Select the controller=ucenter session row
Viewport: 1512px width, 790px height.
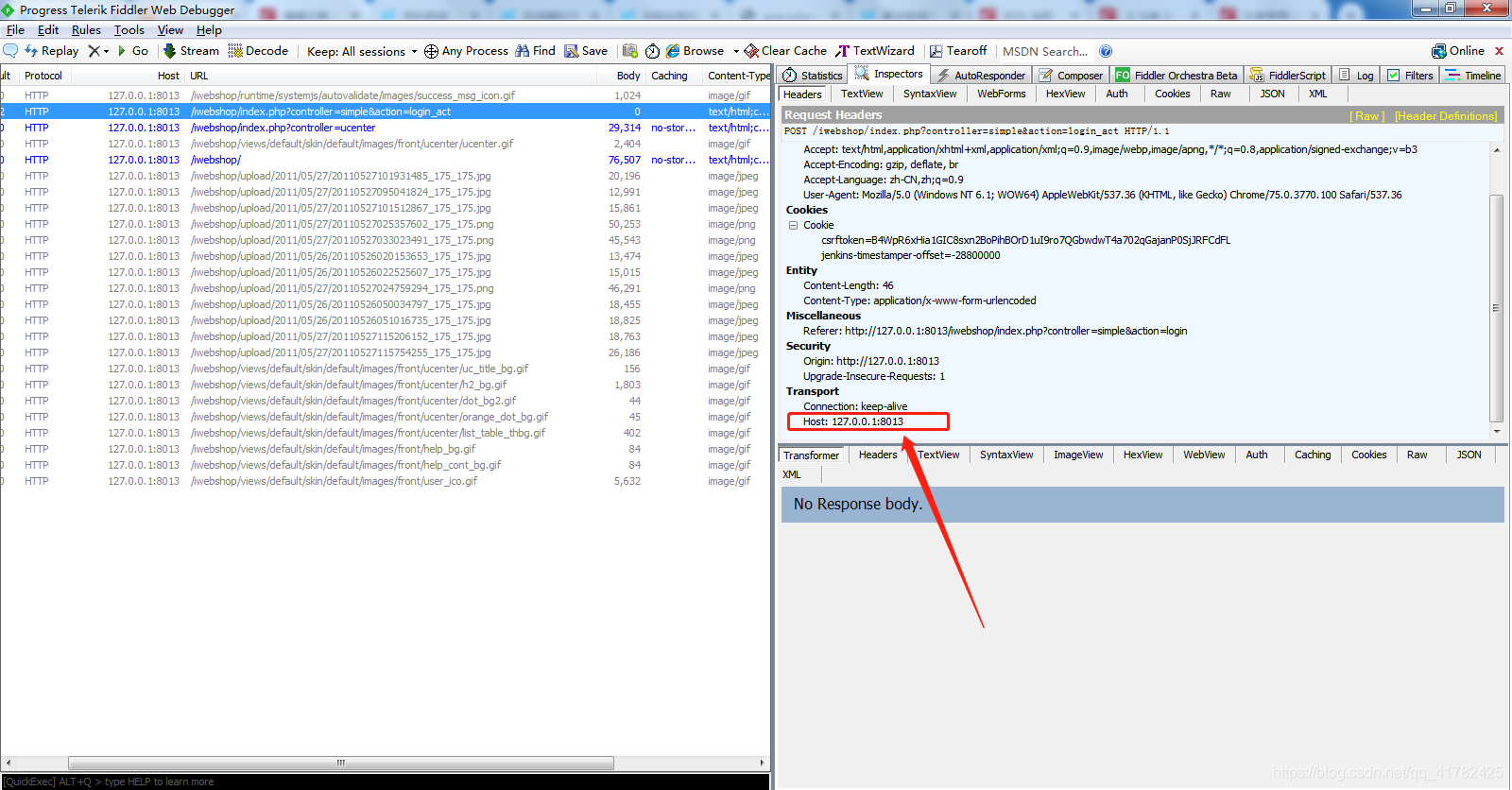coord(386,128)
